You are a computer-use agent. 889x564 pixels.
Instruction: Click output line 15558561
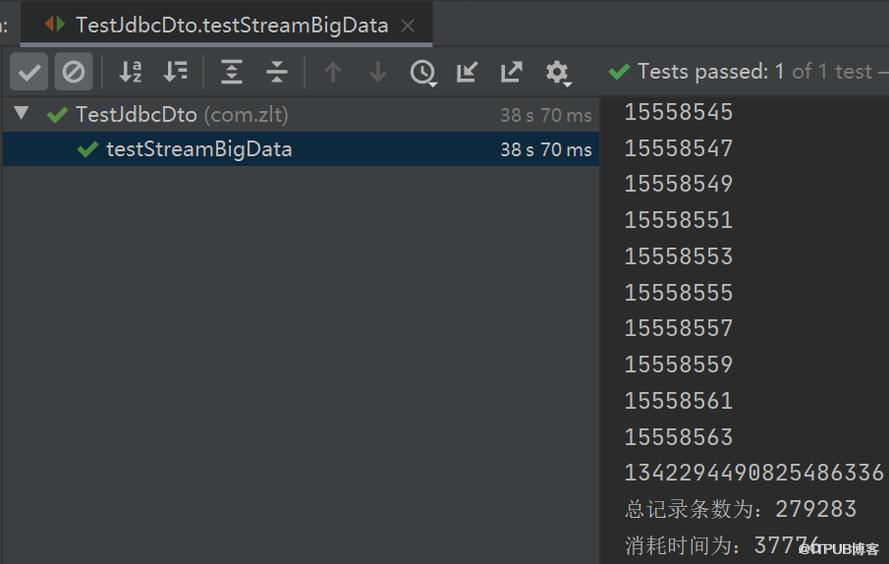(679, 401)
